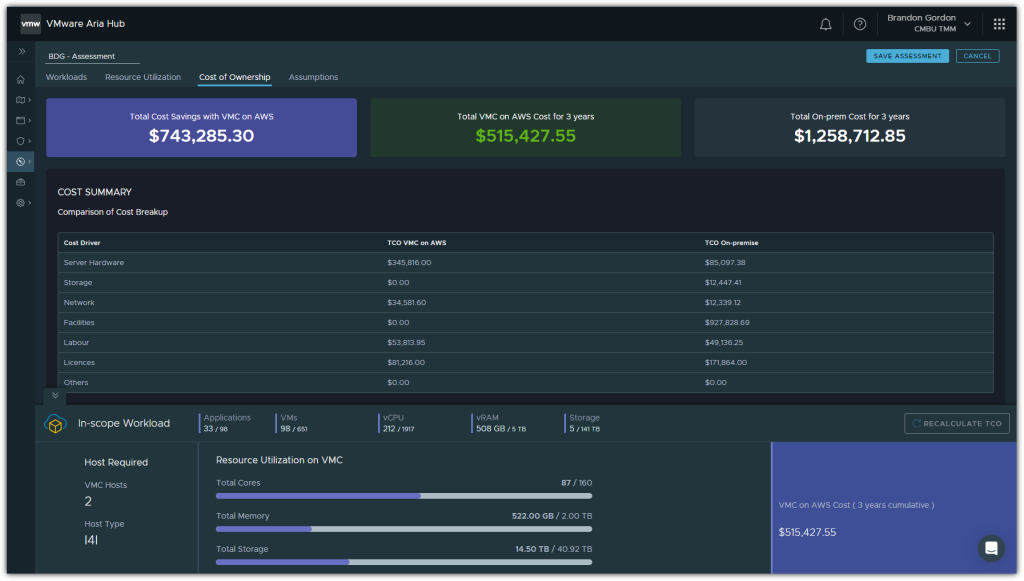Select the compass icon in the sidebar
Screen dimensions: 1024x581
coord(21,161)
